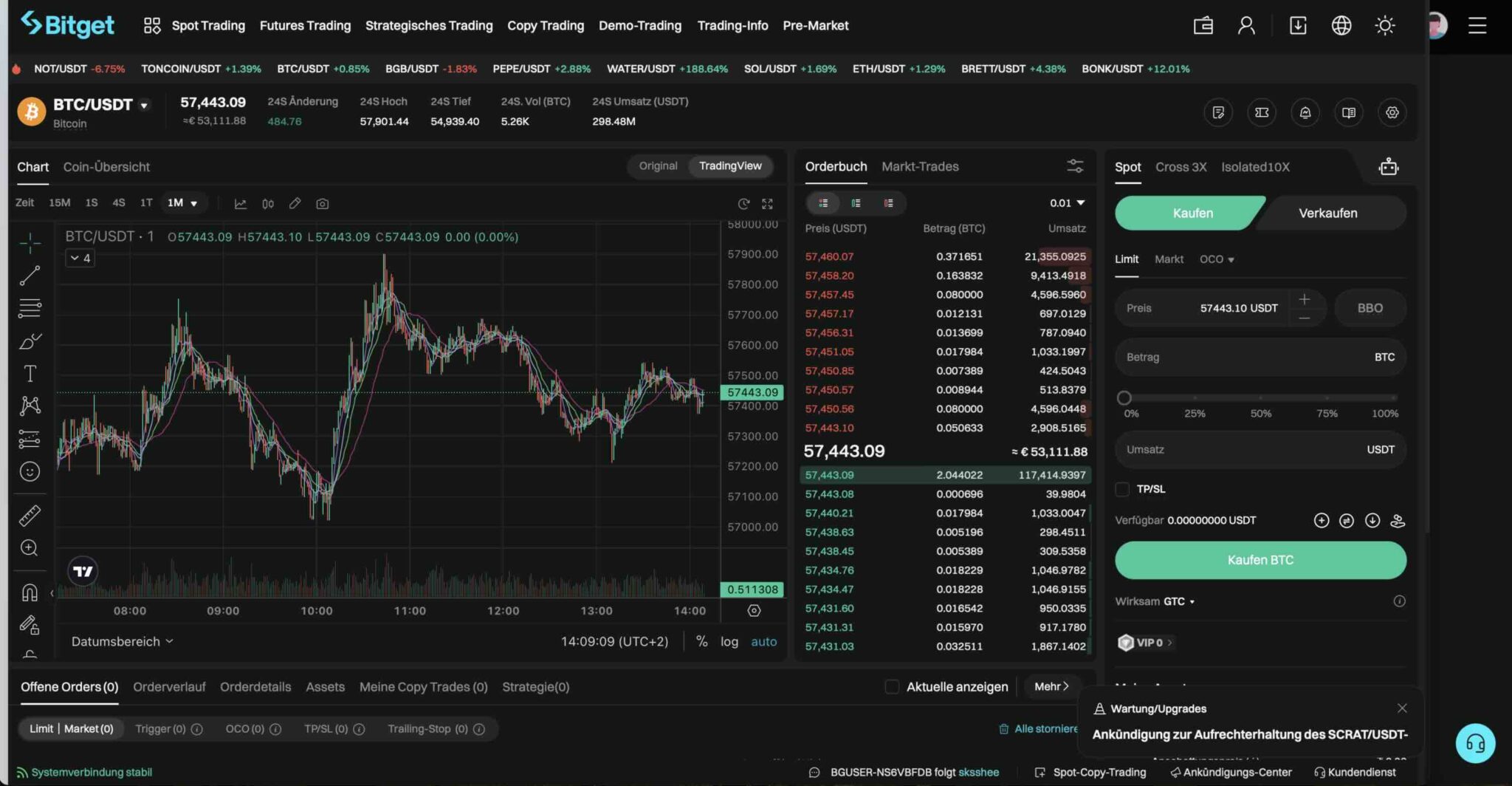Set the amount slider to 50%
The width and height of the screenshot is (1512, 786).
[1259, 397]
